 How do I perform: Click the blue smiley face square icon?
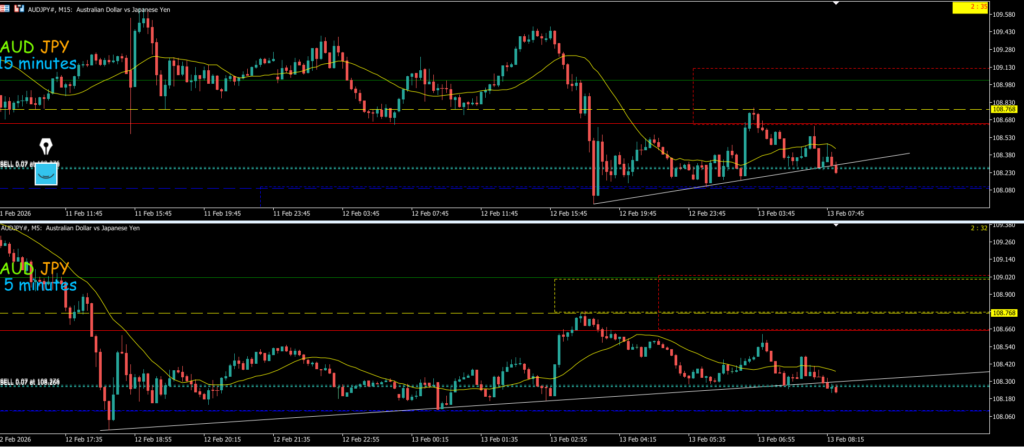point(46,174)
